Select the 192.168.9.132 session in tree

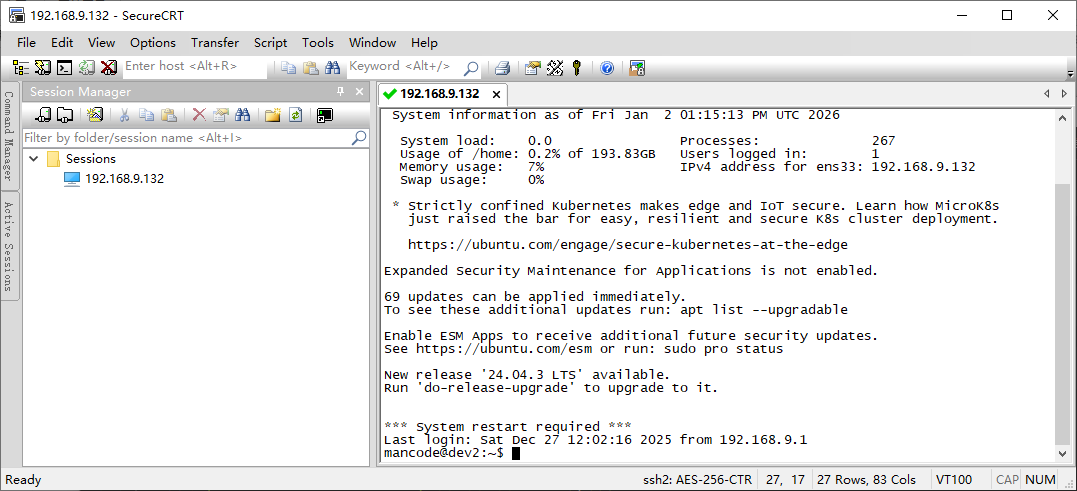point(124,179)
